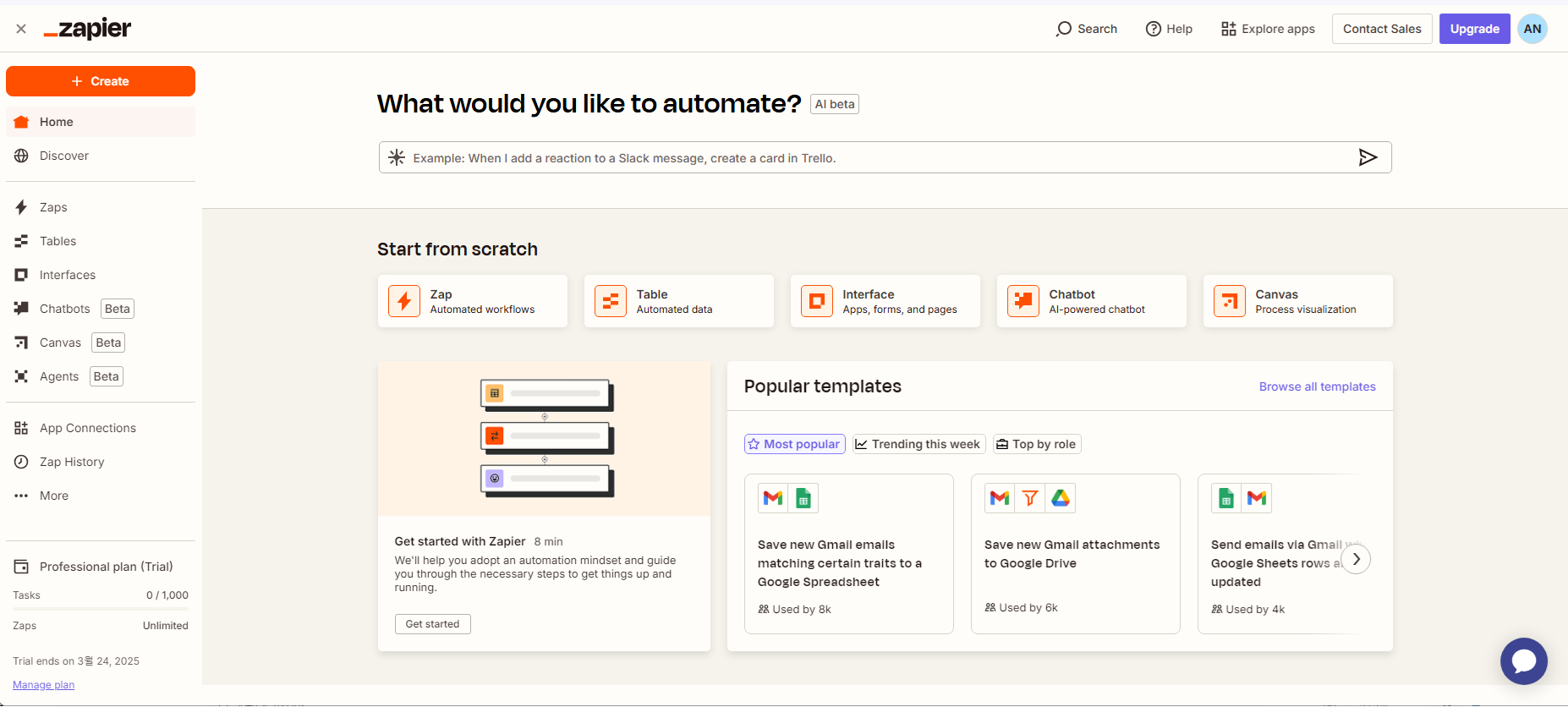
Task: Click the Beta badge next to Chatbots
Action: click(118, 309)
